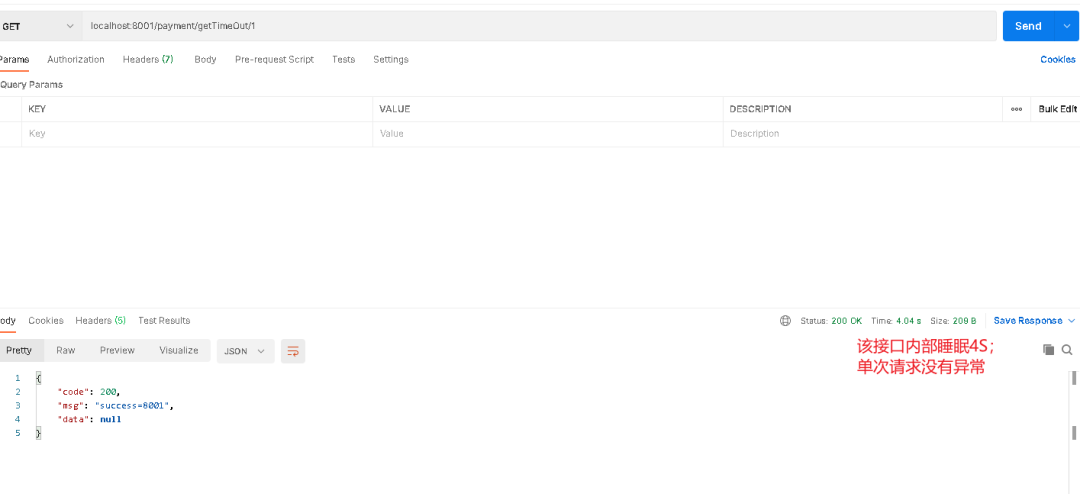Switch to the request Body tab

(x=205, y=59)
